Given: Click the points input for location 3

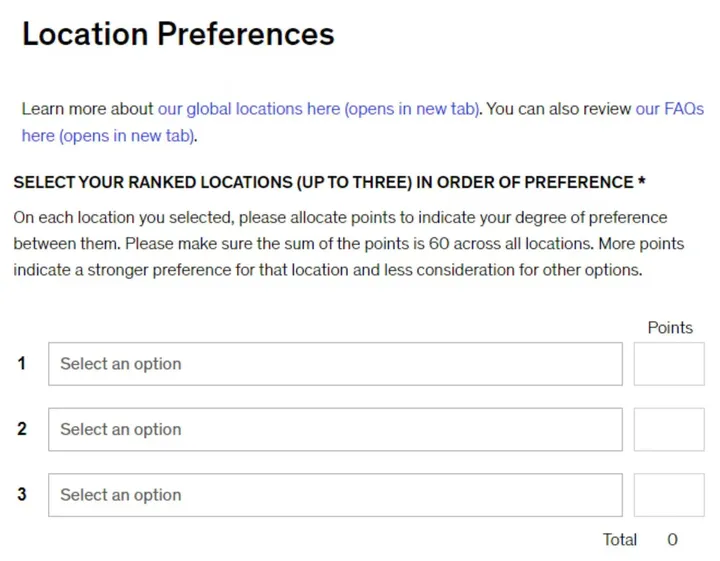Looking at the screenshot, I should pyautogui.click(x=669, y=495).
